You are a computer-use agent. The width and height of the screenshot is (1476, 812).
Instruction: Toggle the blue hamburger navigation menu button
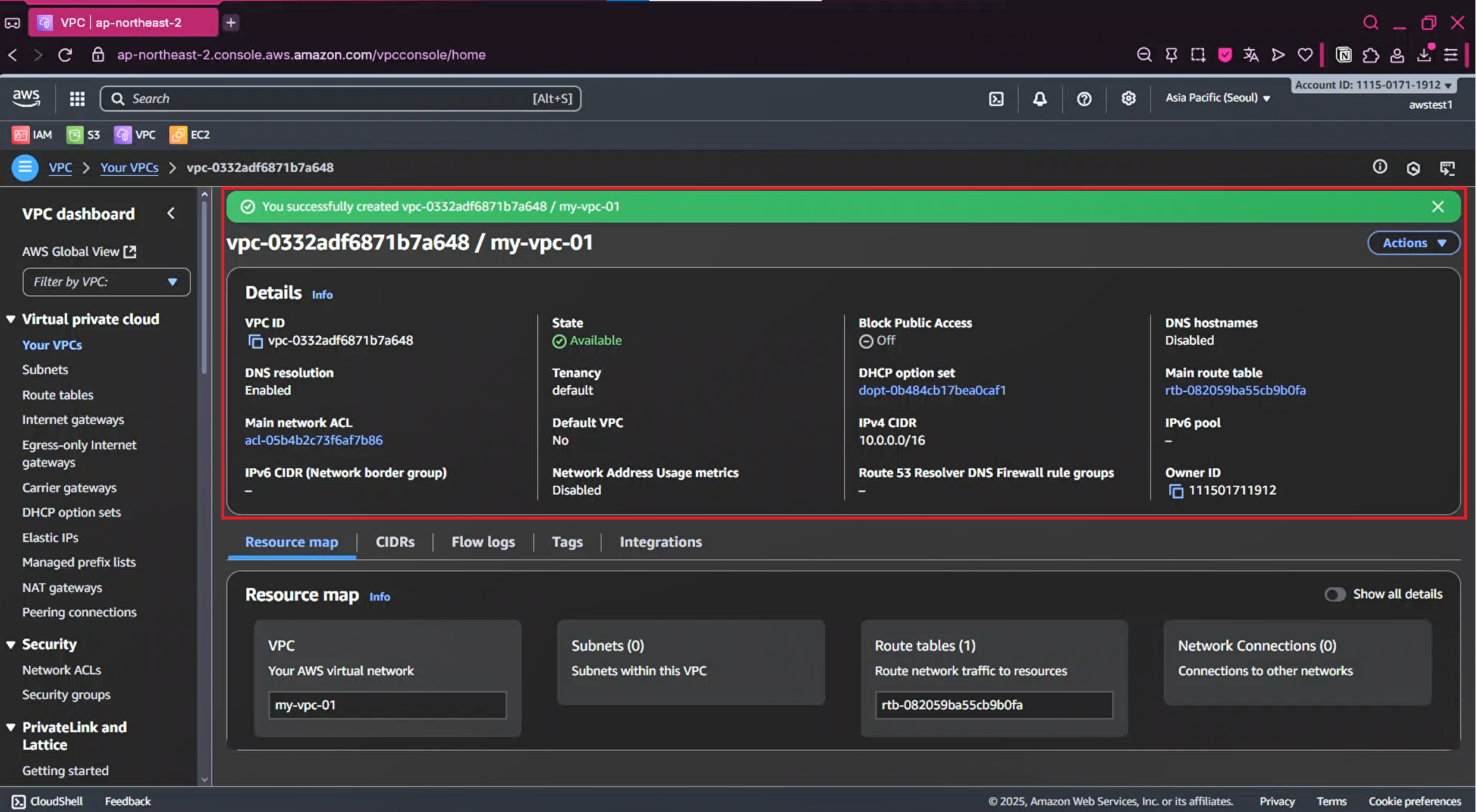click(x=25, y=168)
